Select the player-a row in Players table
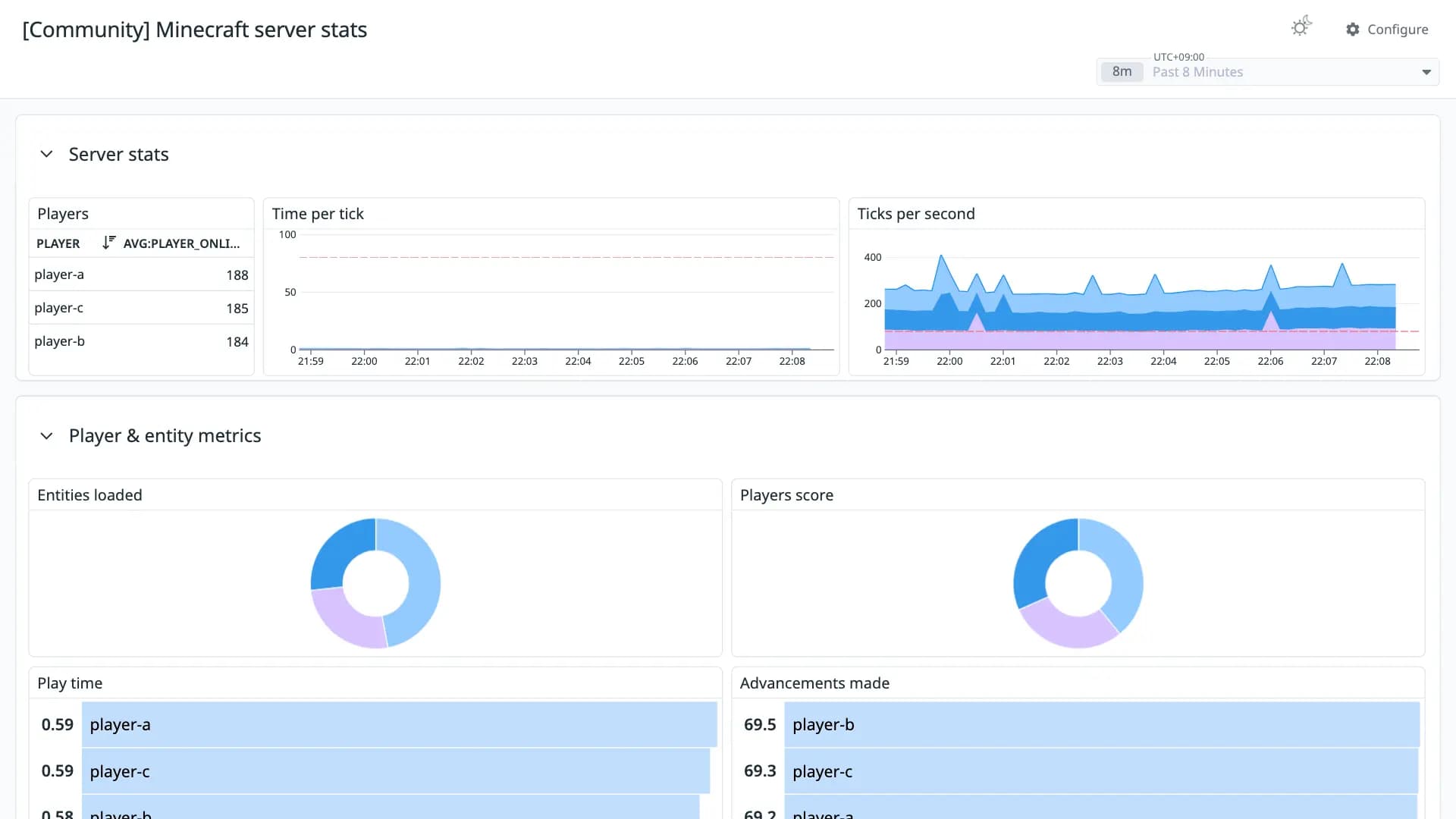The height and width of the screenshot is (819, 1456). click(141, 275)
